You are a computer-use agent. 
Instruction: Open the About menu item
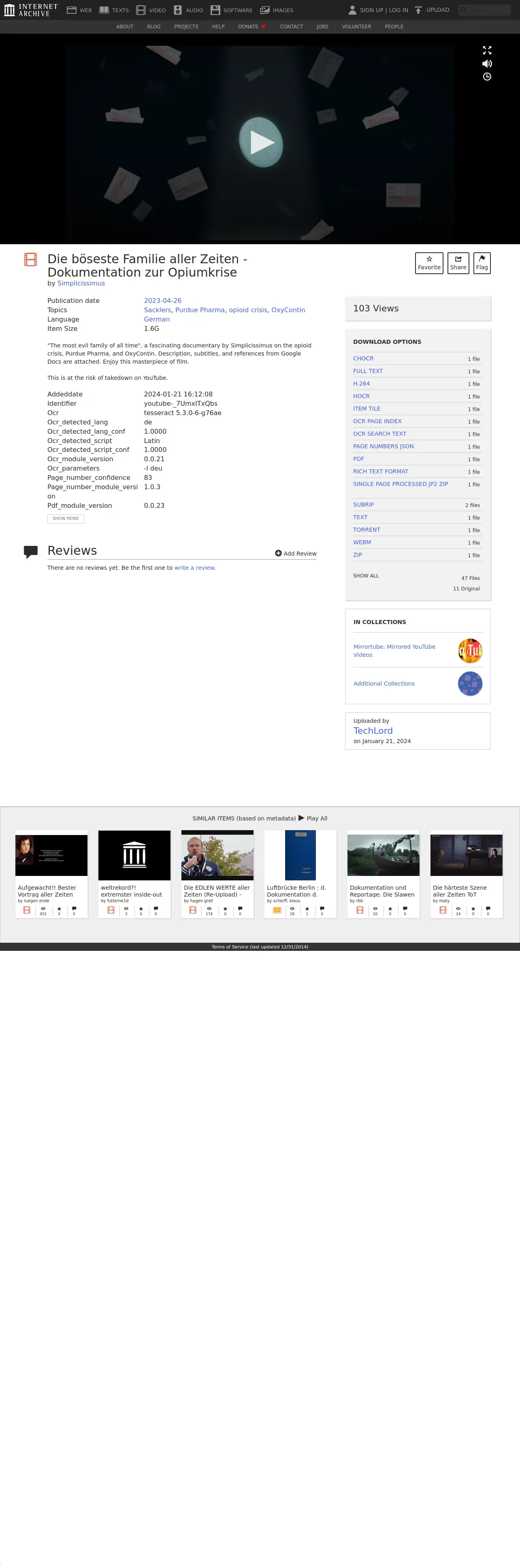click(x=125, y=27)
